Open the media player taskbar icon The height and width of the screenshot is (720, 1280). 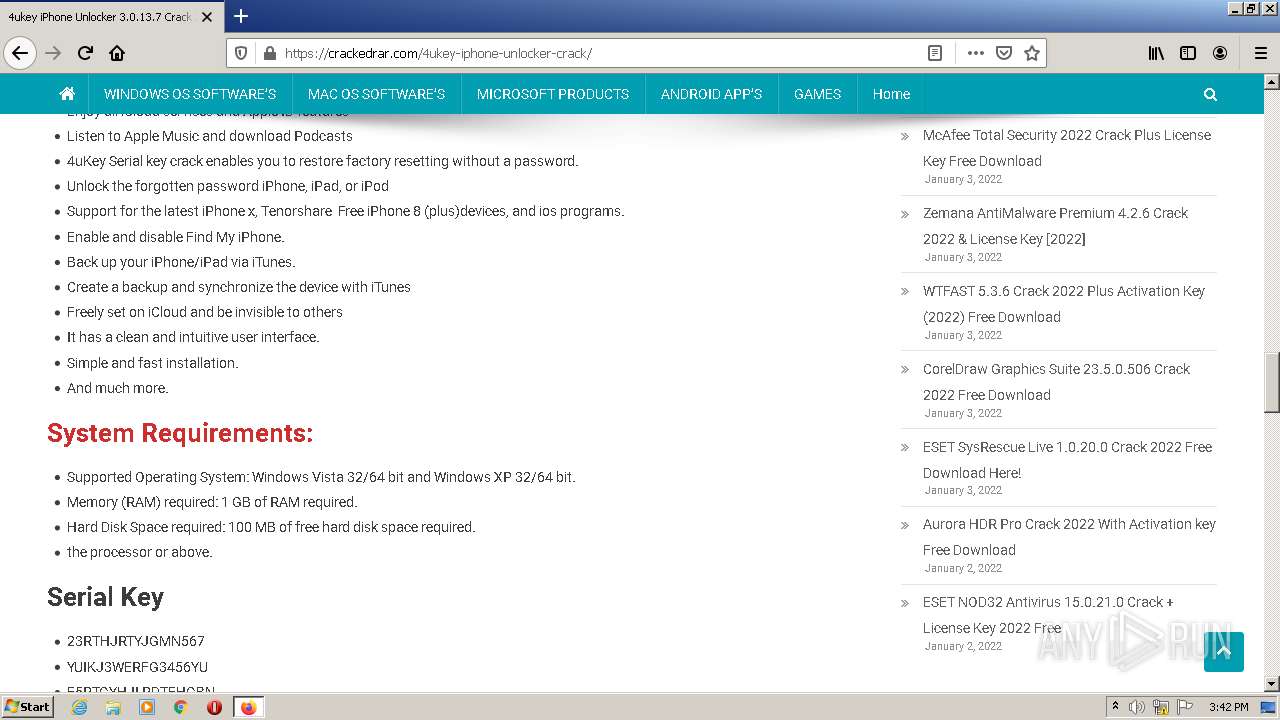[x=147, y=707]
